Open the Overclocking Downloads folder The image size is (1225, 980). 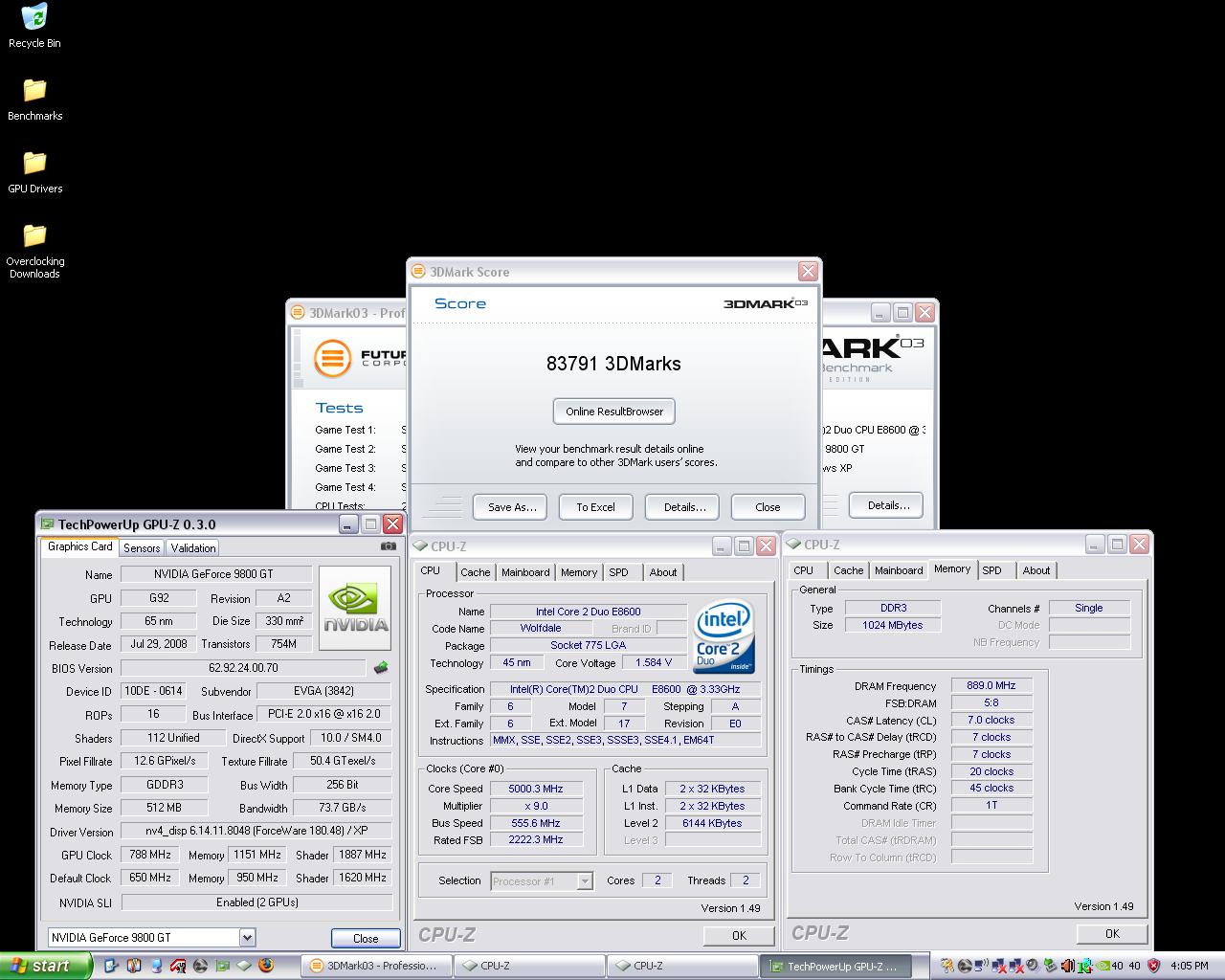34,251
